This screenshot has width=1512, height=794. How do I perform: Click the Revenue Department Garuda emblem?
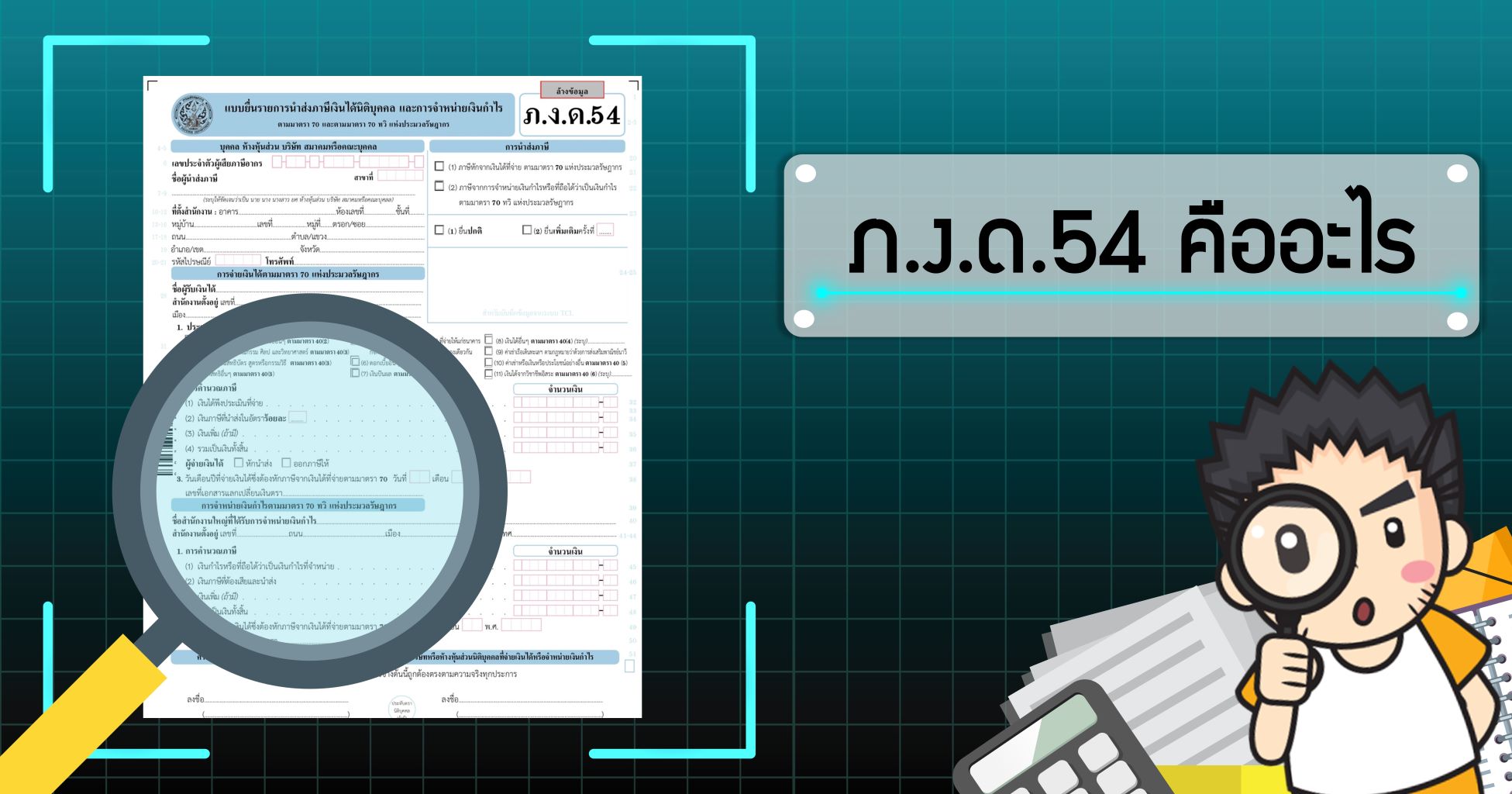coord(191,115)
